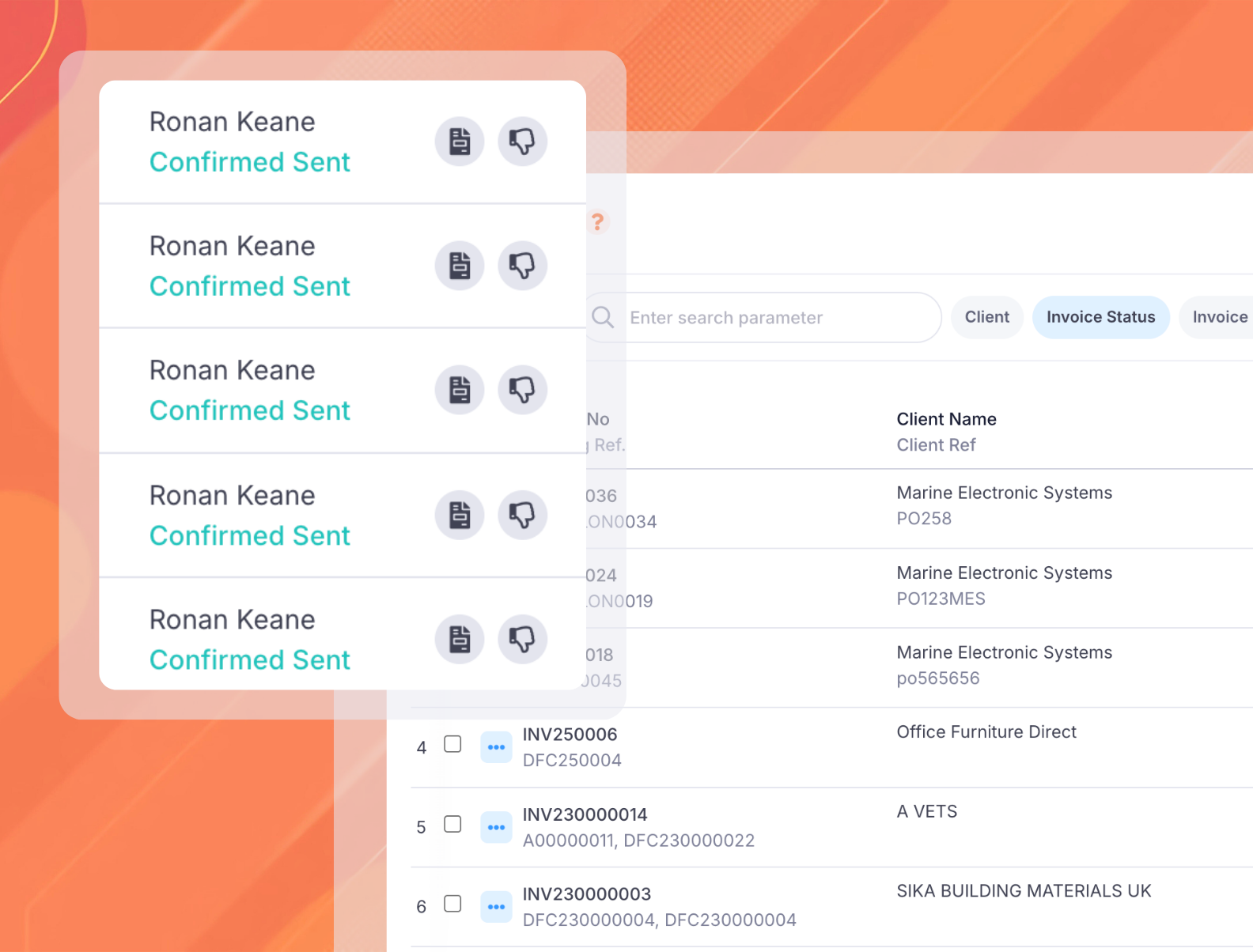Image resolution: width=1253 pixels, height=952 pixels.
Task: Open document icon in second Ronan Keane card
Action: coord(460,266)
